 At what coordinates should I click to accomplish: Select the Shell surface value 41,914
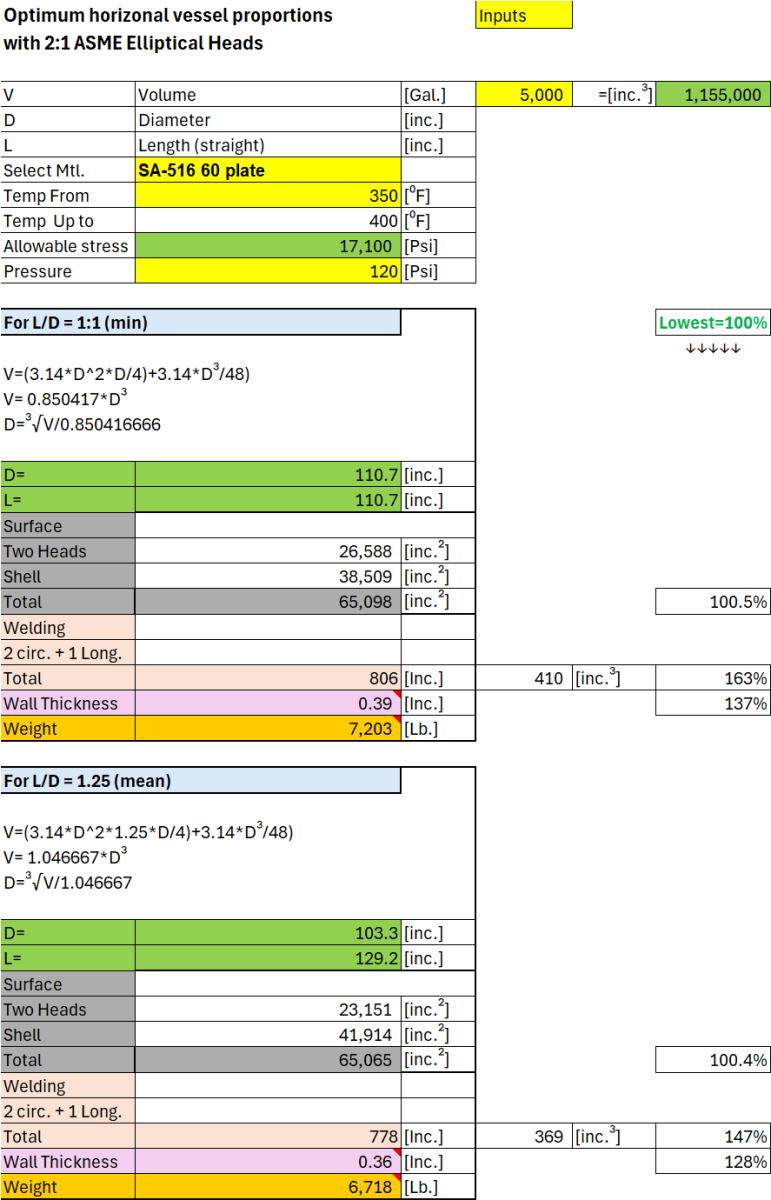267,1035
